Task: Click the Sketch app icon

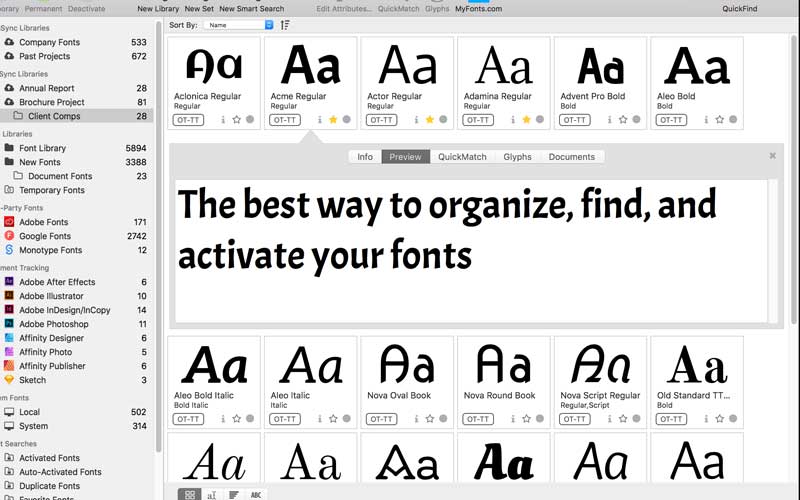Action: [x=9, y=380]
